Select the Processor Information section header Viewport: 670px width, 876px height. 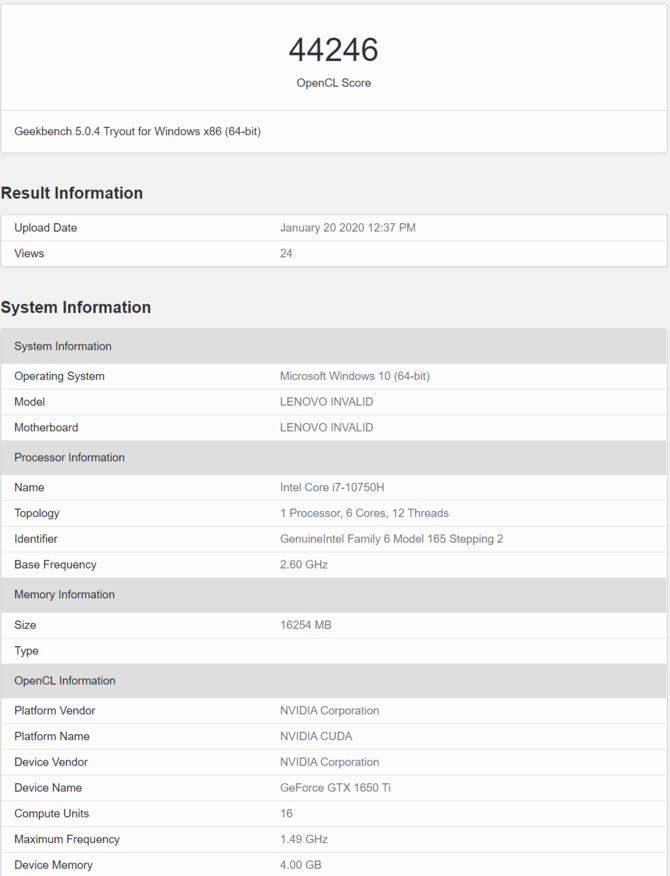tap(334, 457)
